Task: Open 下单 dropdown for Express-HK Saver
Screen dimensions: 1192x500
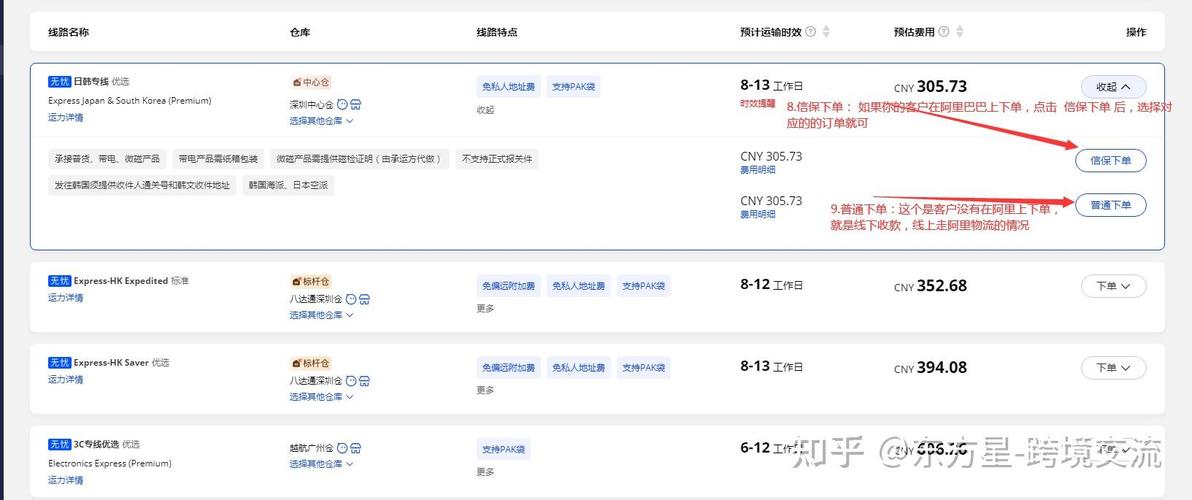Action: click(x=1113, y=368)
